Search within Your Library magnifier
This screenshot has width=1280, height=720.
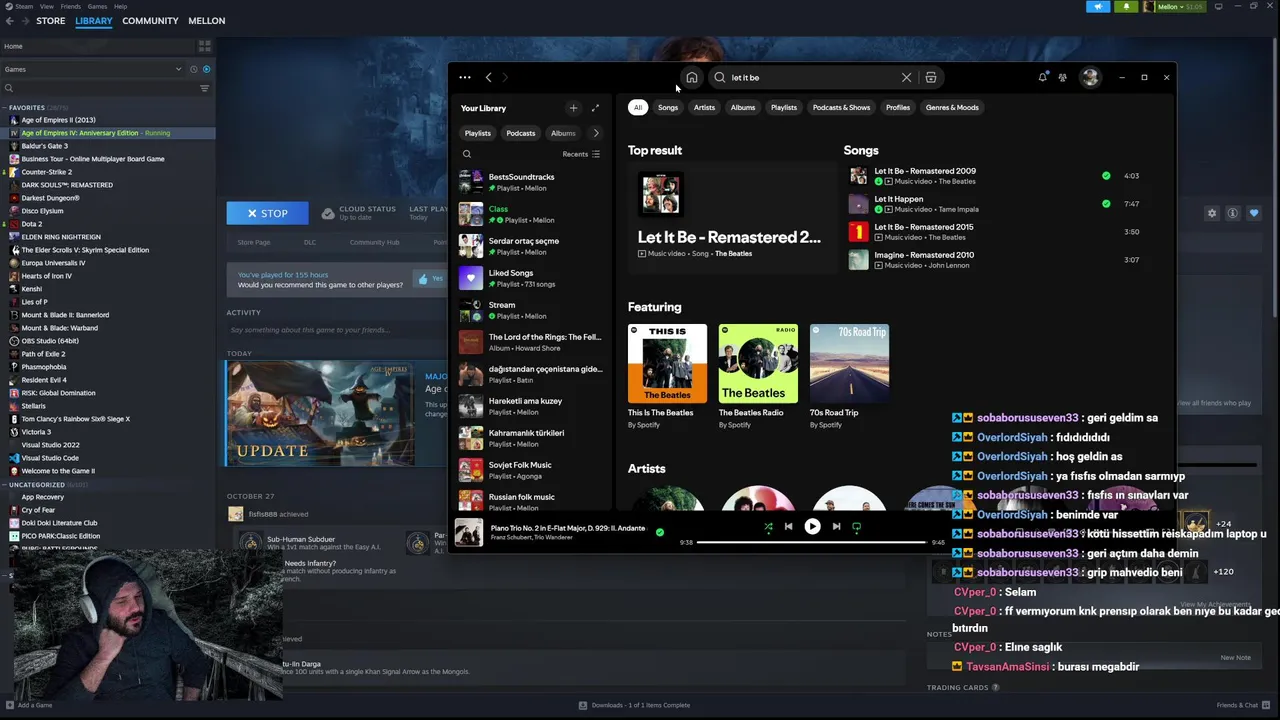pyautogui.click(x=467, y=154)
